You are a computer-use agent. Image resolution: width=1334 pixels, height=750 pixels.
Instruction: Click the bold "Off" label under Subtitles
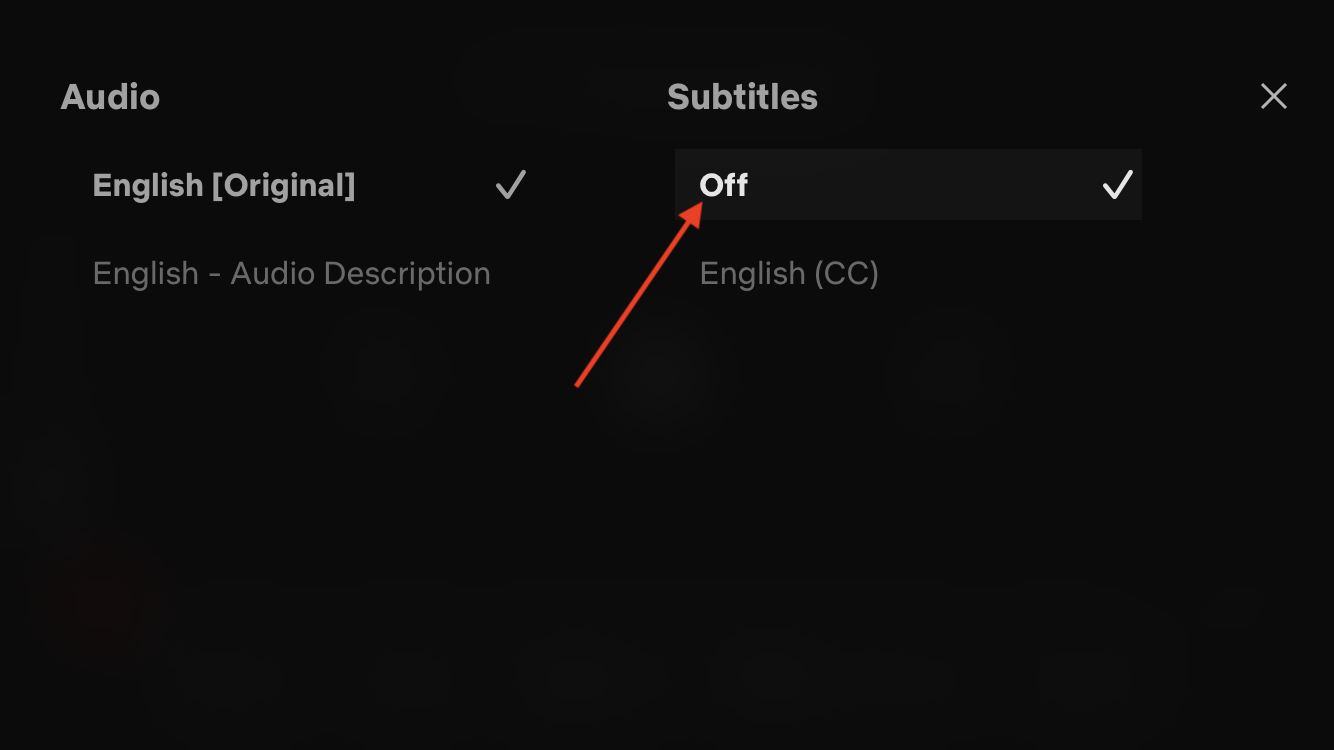click(722, 184)
